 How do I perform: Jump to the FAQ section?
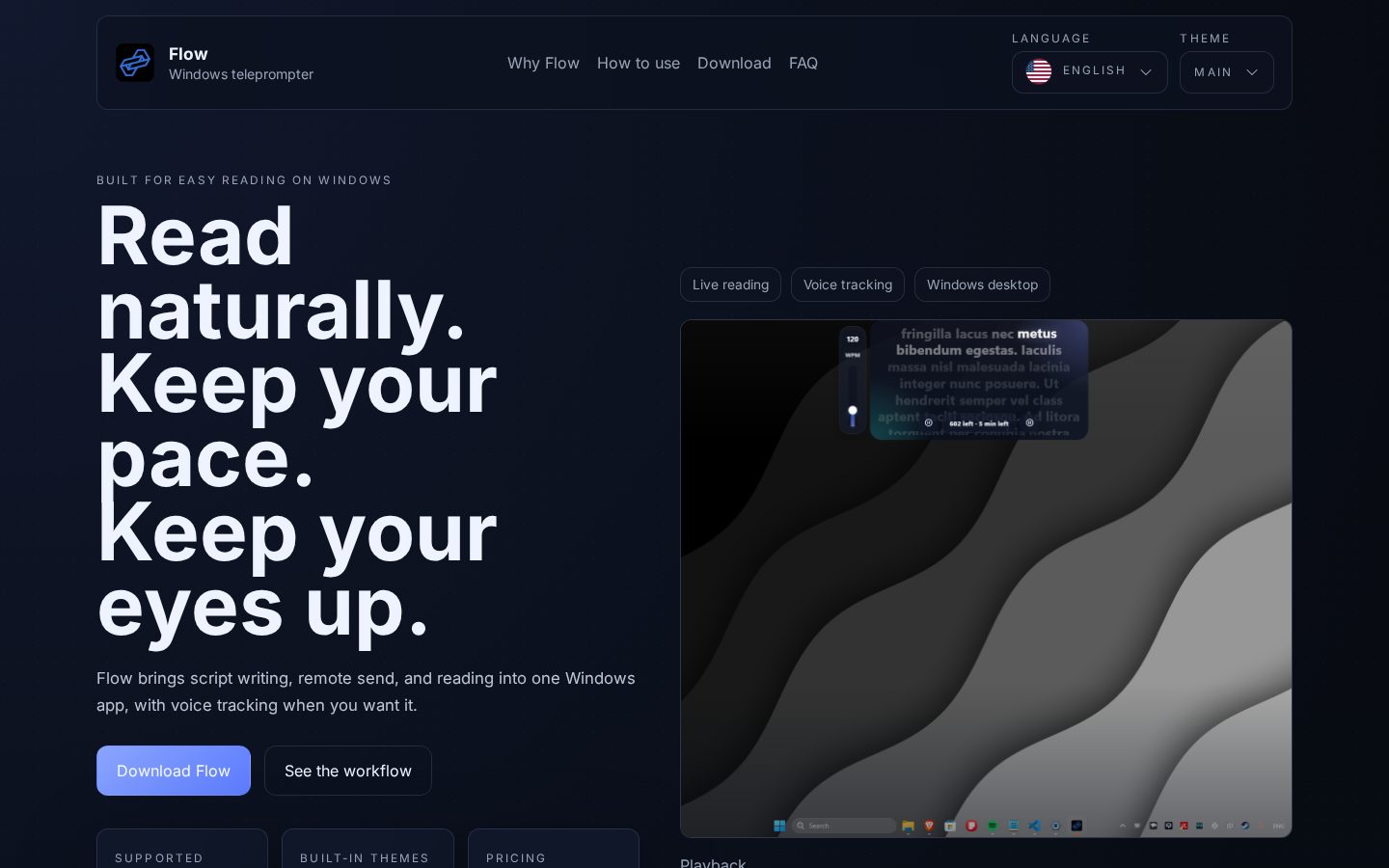(803, 63)
